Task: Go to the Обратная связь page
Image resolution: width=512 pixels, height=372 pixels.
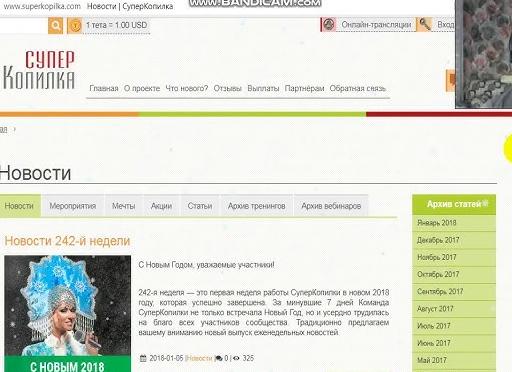Action: [x=357, y=89]
